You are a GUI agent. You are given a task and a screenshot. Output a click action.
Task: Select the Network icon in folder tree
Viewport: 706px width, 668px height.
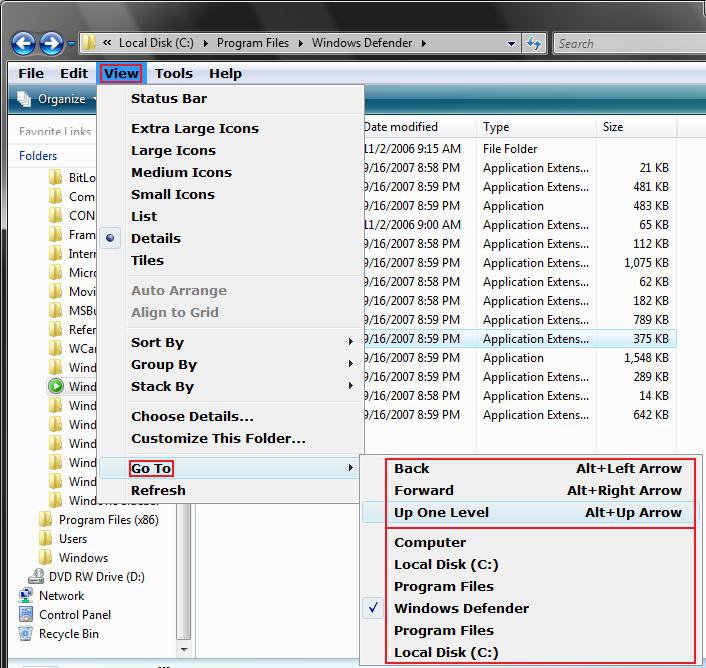26,595
